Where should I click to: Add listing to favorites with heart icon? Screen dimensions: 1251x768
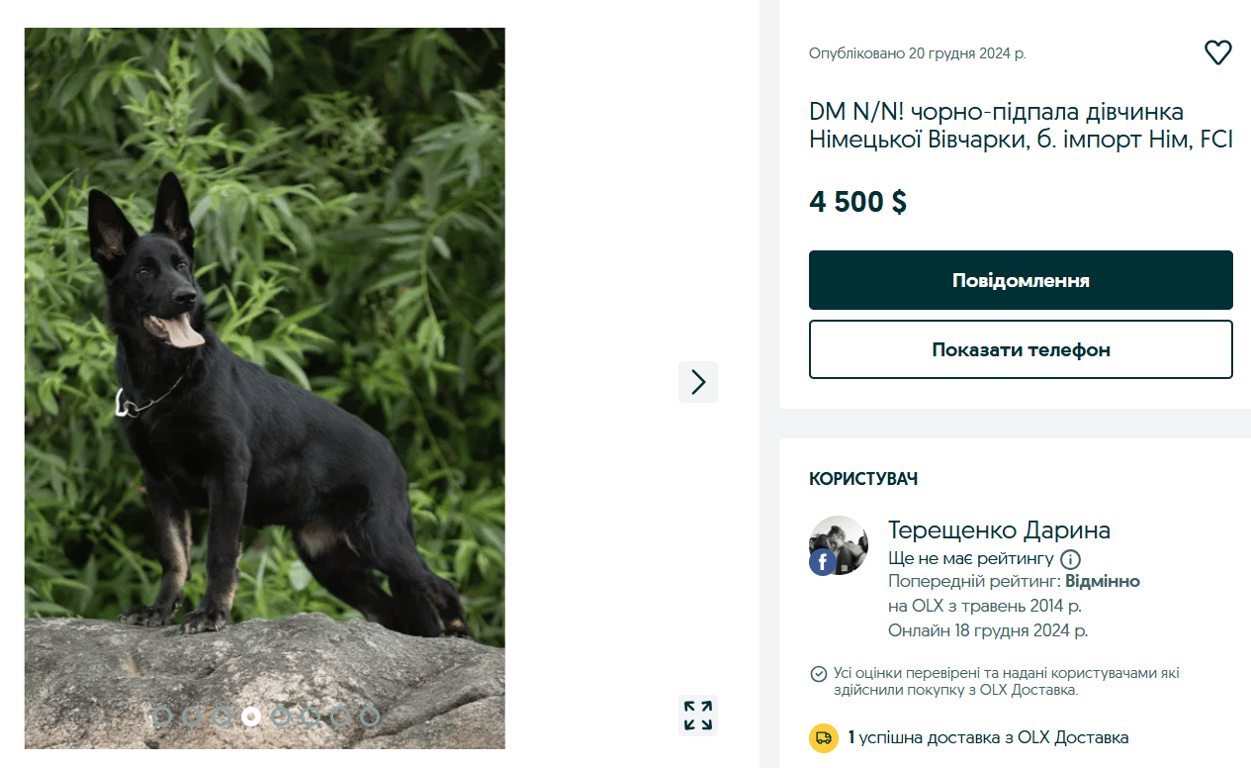[1217, 53]
